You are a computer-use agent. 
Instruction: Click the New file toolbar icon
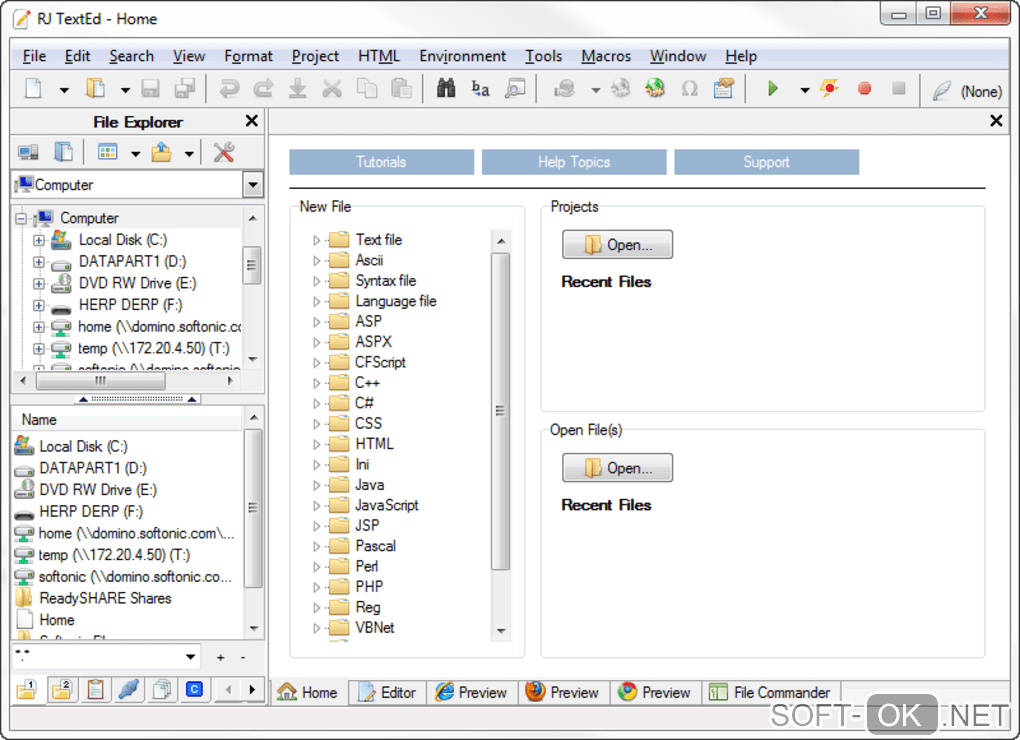(33, 88)
